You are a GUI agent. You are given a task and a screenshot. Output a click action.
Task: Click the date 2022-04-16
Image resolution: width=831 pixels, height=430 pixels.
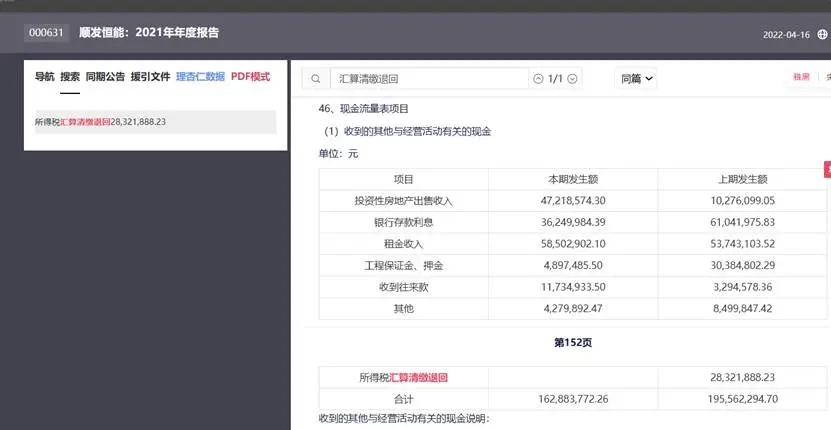coord(786,35)
